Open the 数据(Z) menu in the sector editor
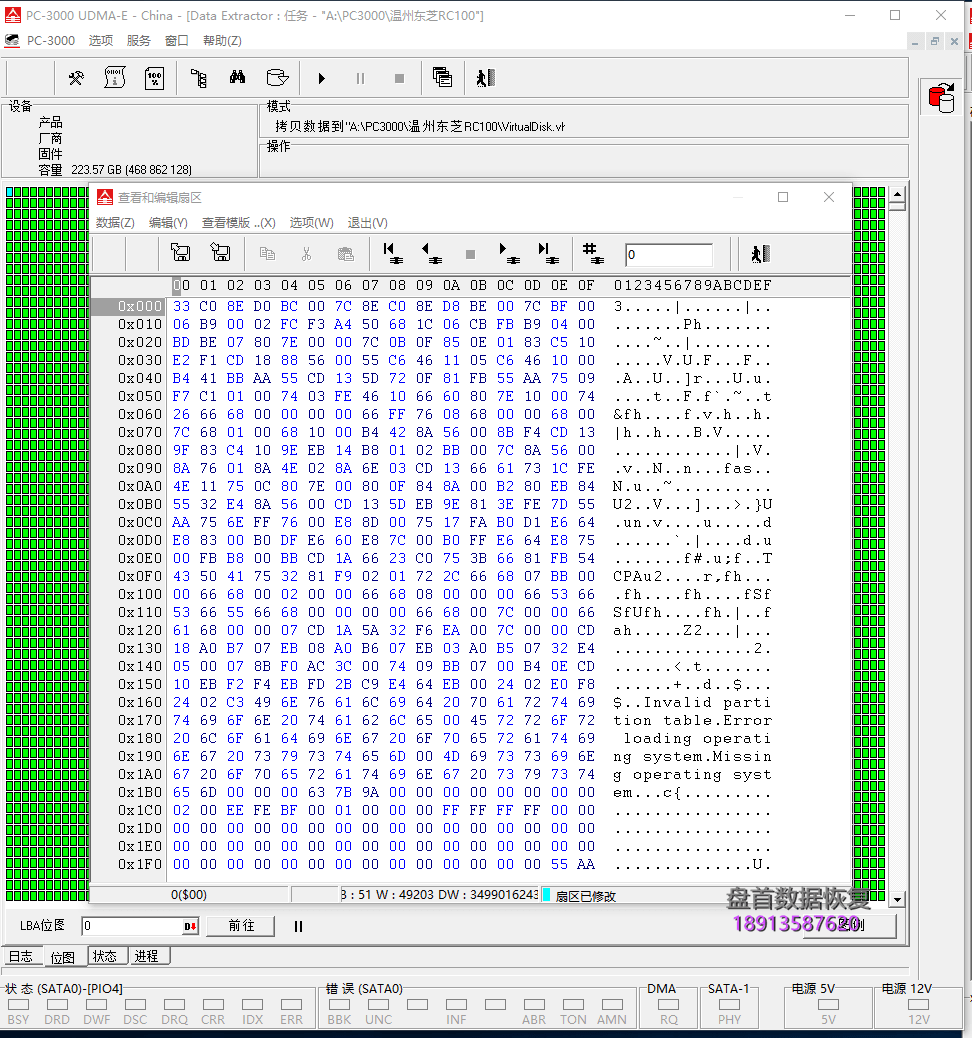The image size is (972, 1038). 115,223
